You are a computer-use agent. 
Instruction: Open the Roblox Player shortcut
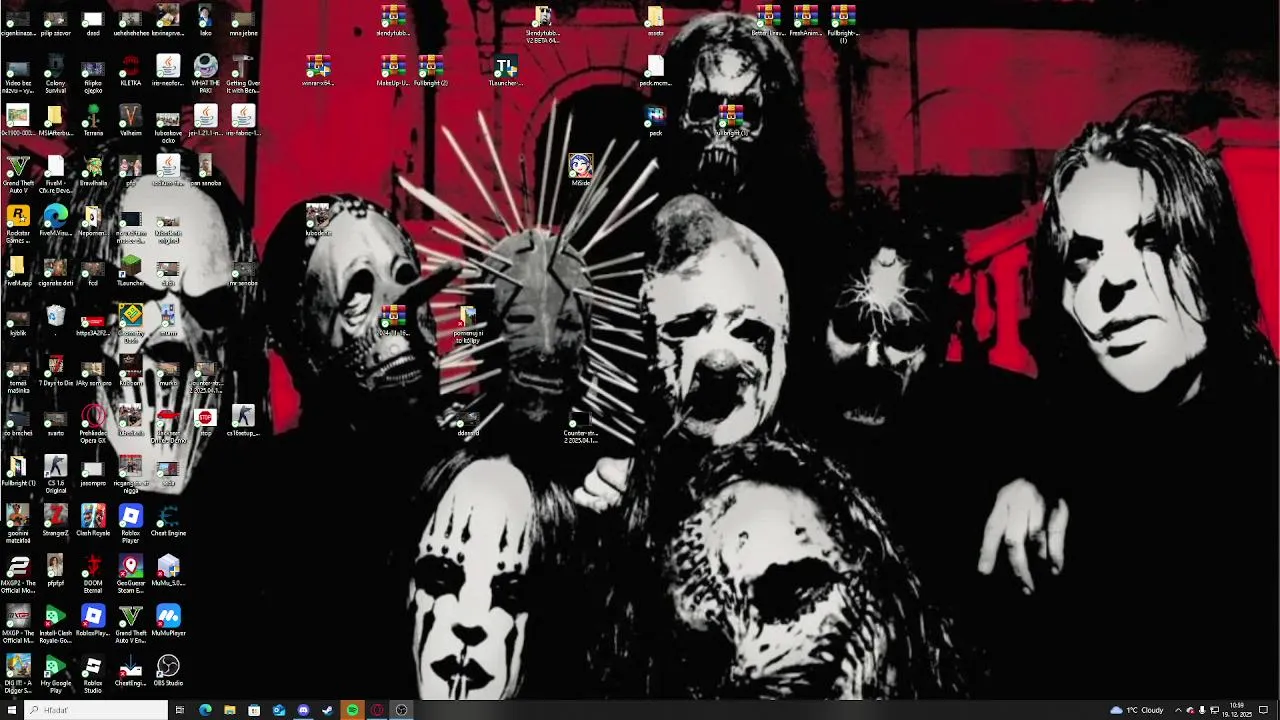coord(130,522)
